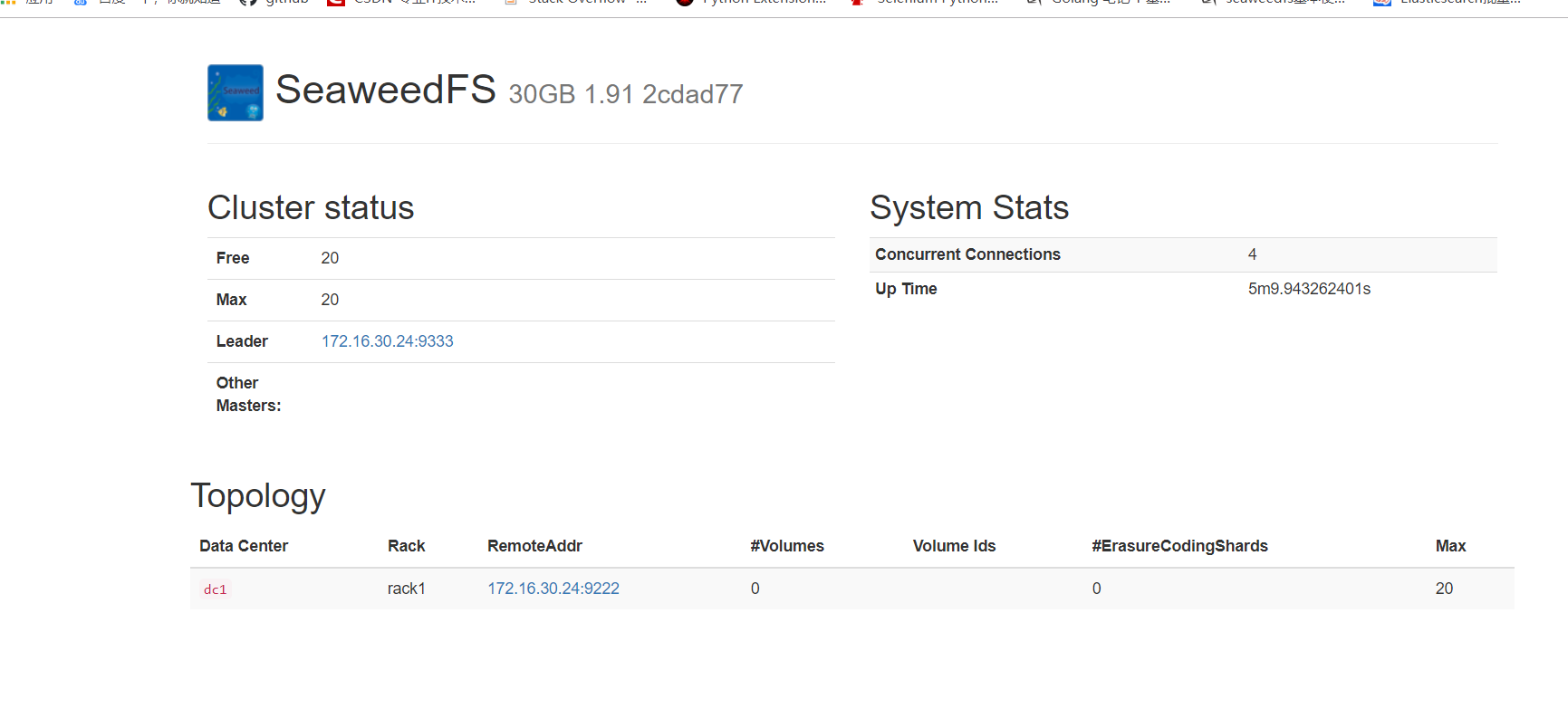The height and width of the screenshot is (728, 1568).
Task: Click the #ErasureCodingShards column header
Action: pos(1179,546)
